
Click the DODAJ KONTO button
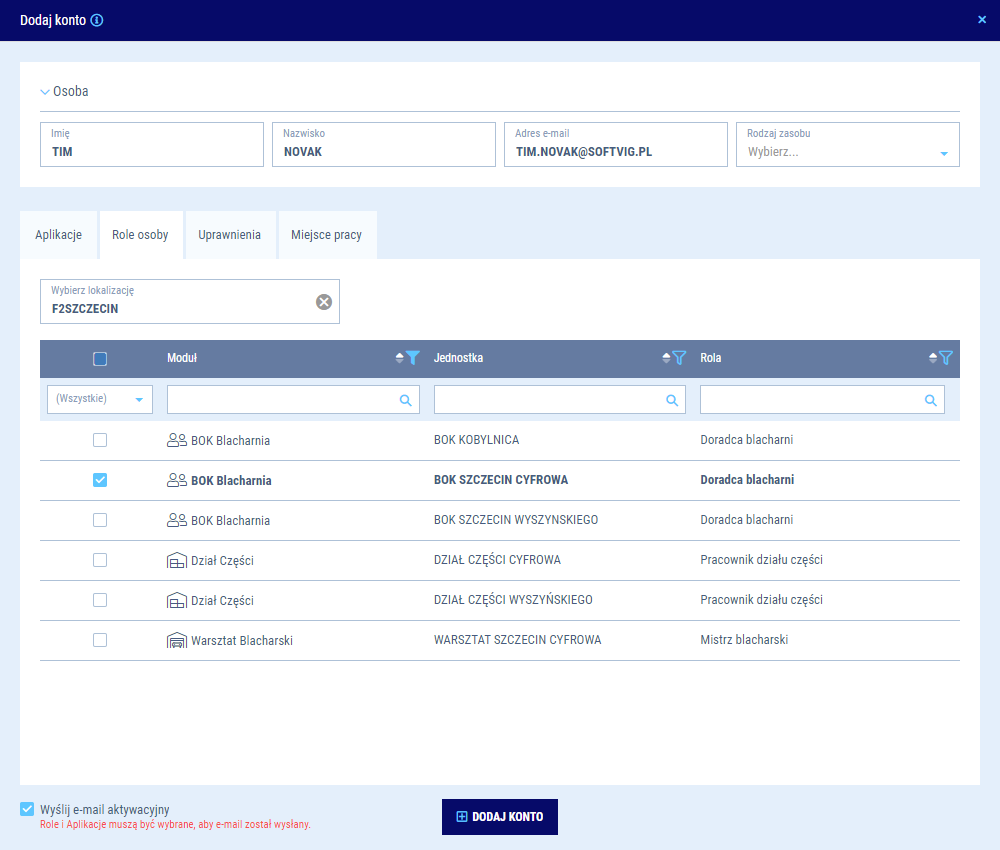pyautogui.click(x=499, y=816)
